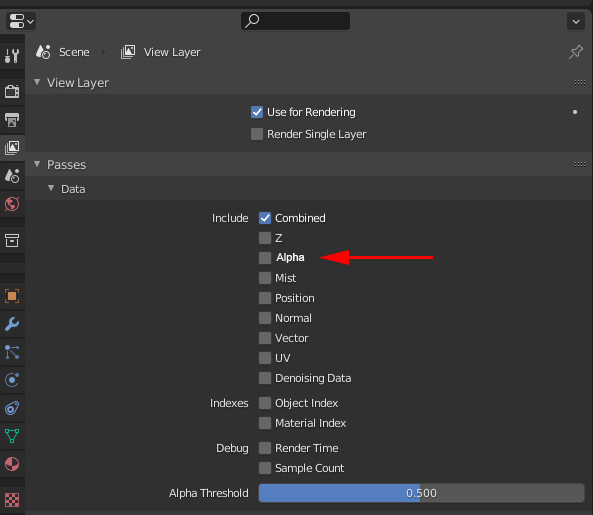Enable the Material Index checkbox

(265, 423)
